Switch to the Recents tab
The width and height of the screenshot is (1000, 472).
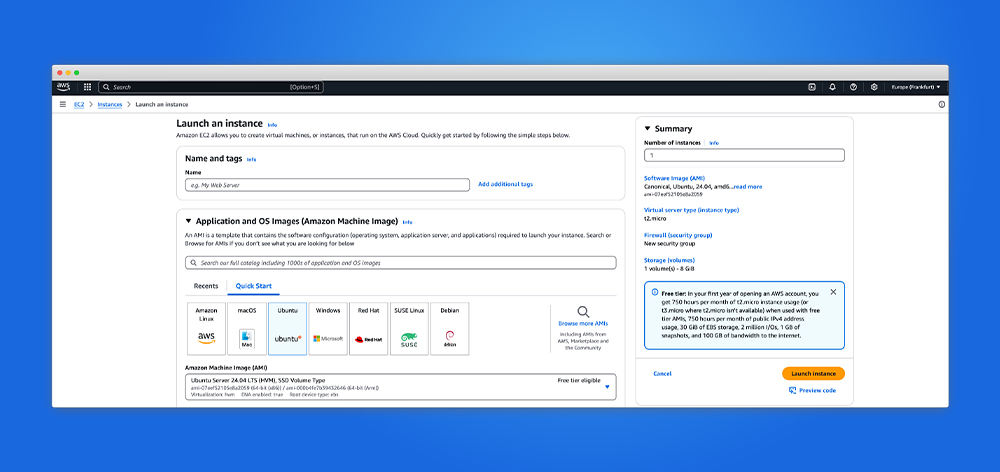pyautogui.click(x=206, y=286)
